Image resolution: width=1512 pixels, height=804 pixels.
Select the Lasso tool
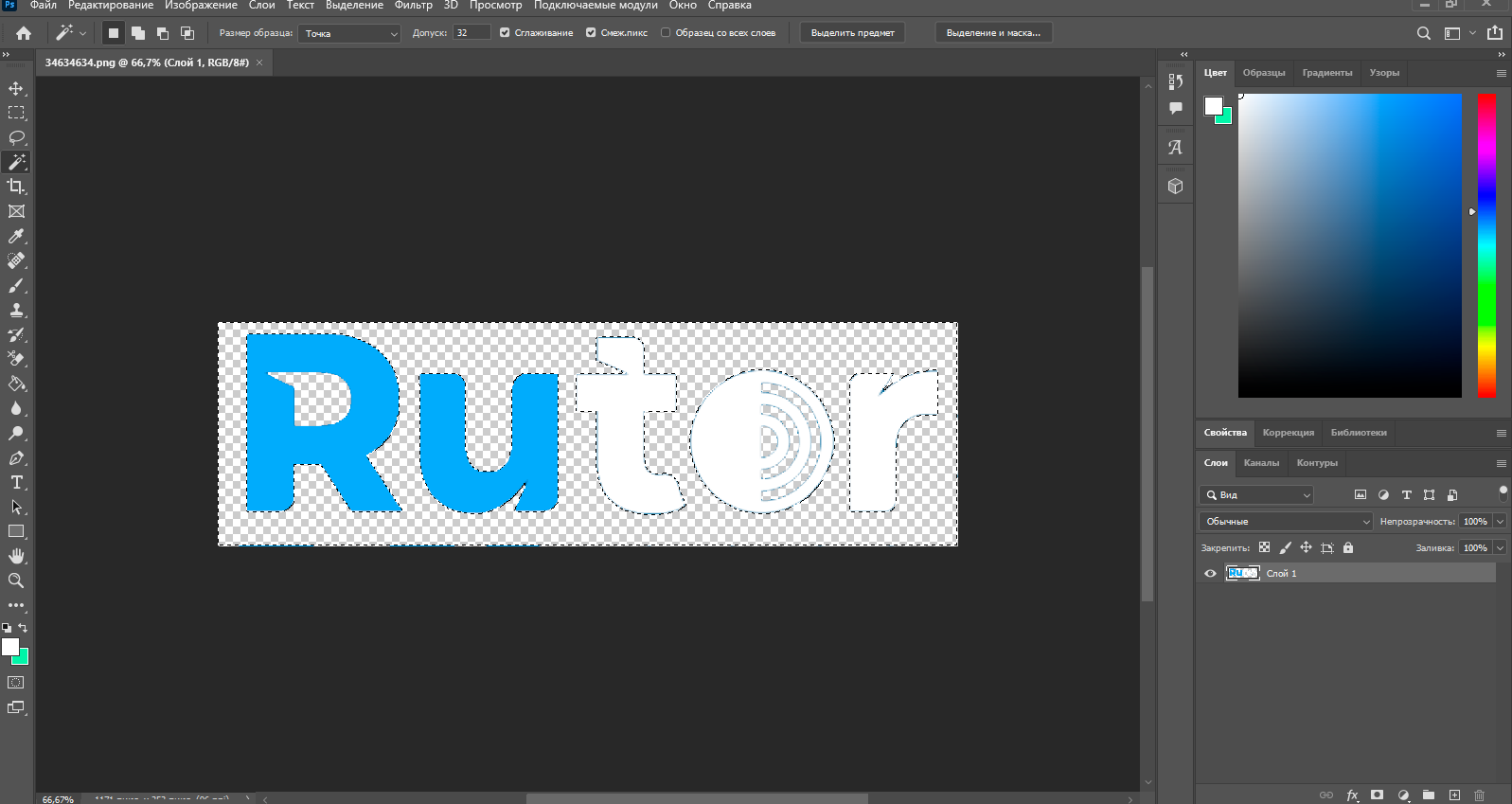click(16, 137)
